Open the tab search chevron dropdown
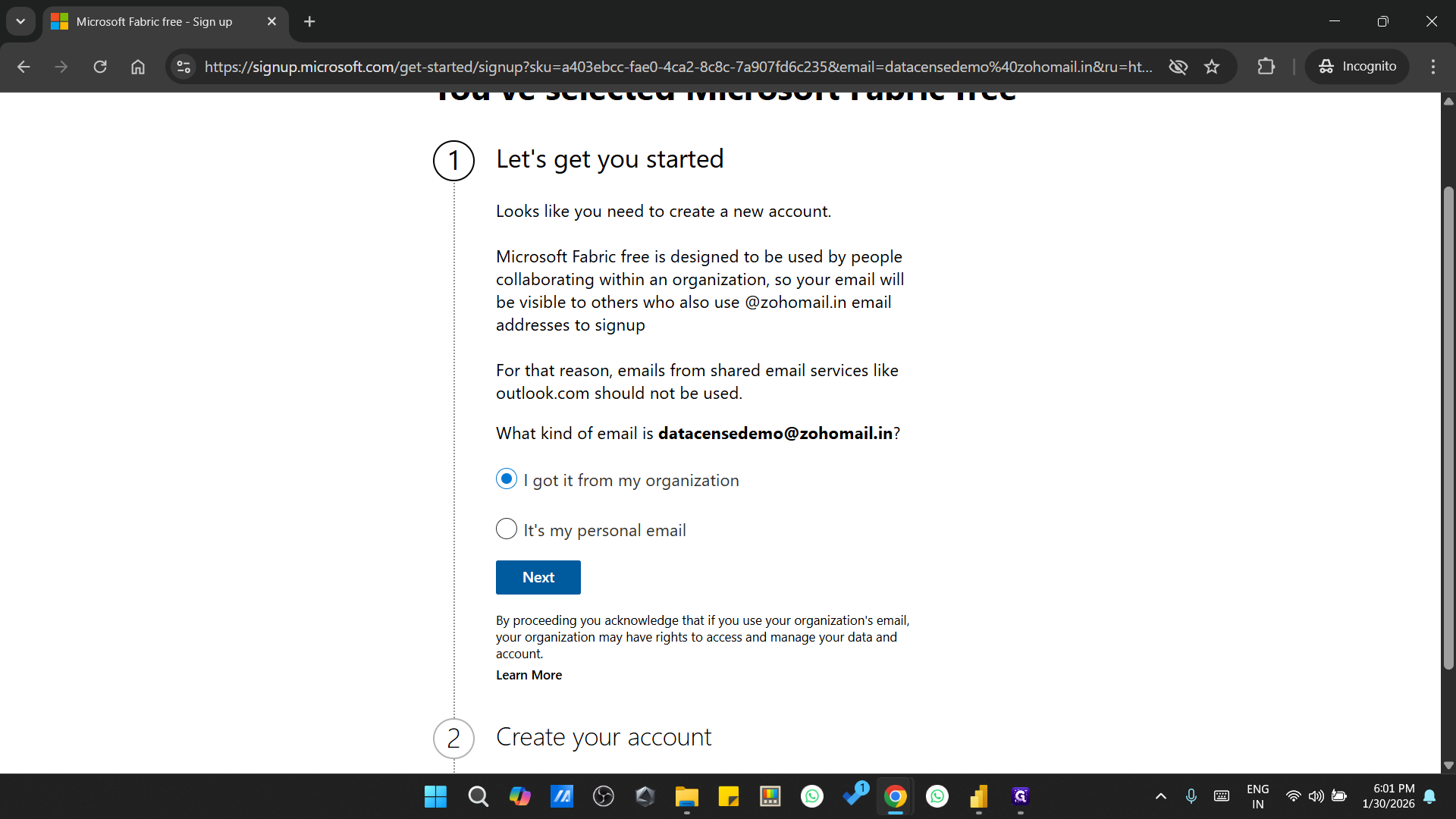 point(20,20)
